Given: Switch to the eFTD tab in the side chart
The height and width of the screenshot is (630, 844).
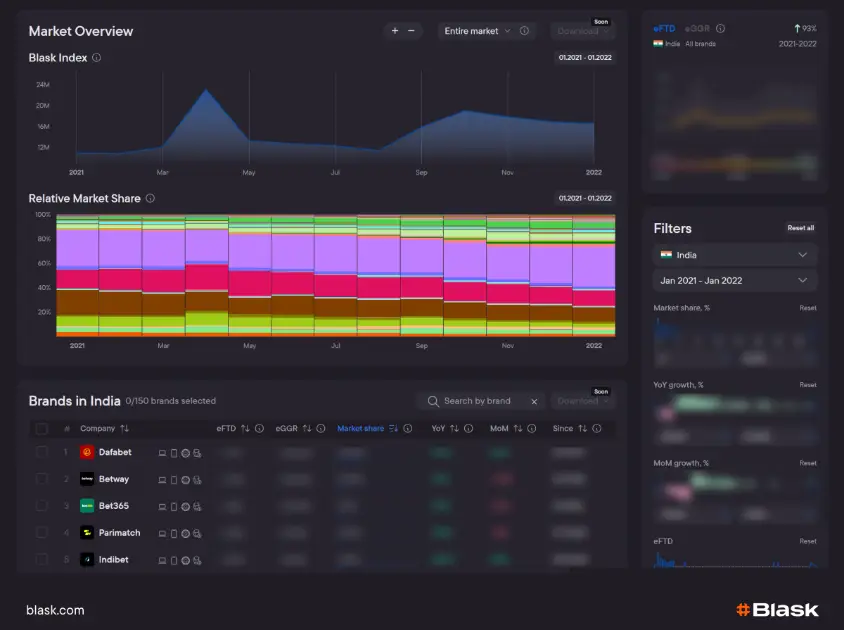Looking at the screenshot, I should (664, 29).
